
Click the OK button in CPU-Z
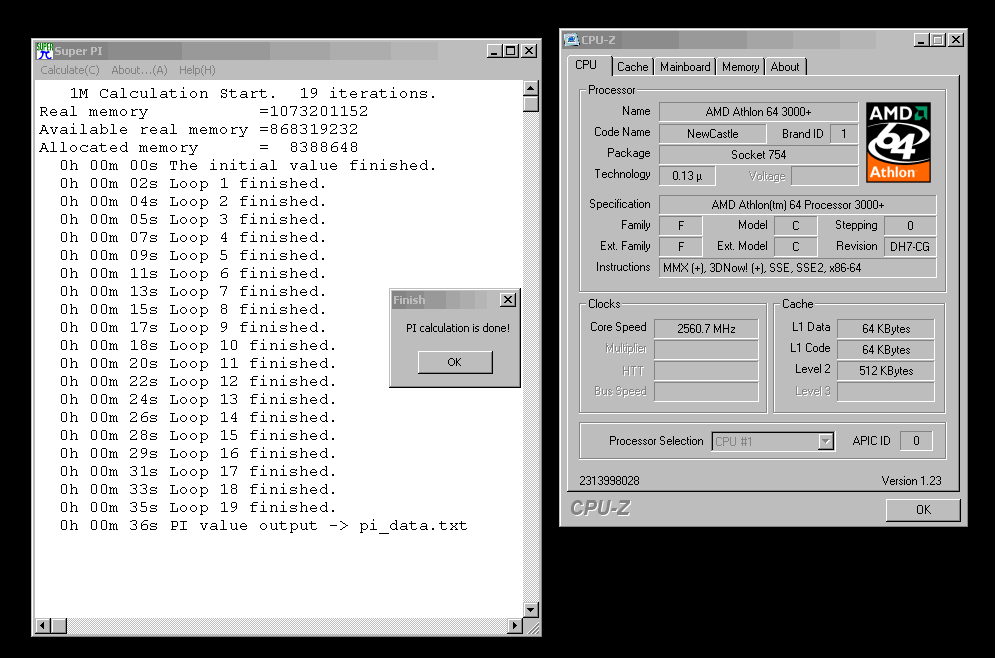[x=923, y=509]
